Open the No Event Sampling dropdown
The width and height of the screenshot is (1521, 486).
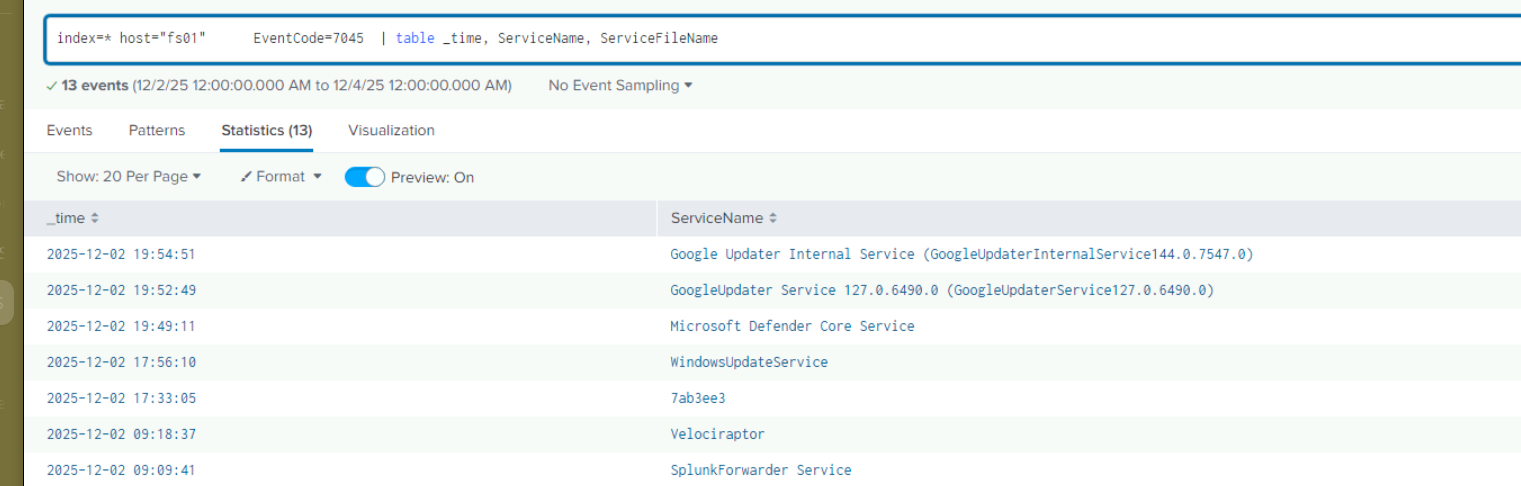click(620, 86)
